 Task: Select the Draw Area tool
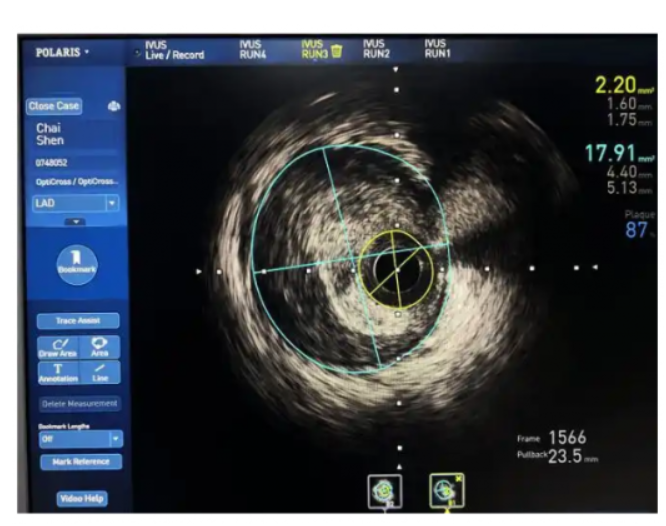pyautogui.click(x=58, y=347)
